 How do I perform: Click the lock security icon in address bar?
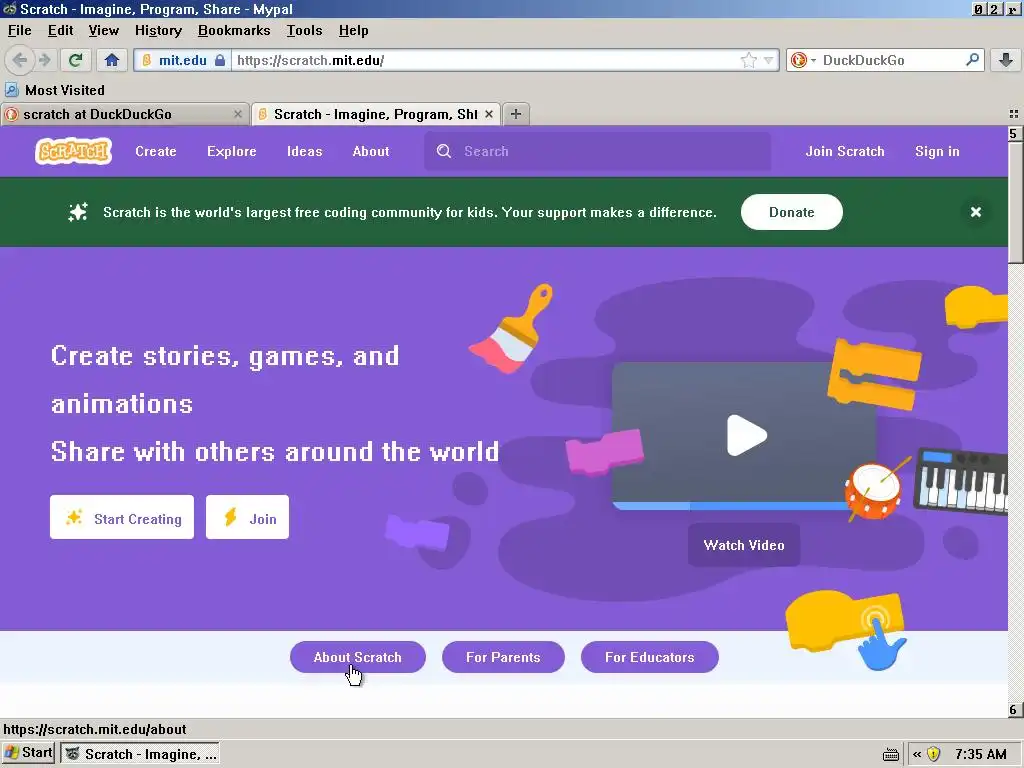[x=220, y=60]
